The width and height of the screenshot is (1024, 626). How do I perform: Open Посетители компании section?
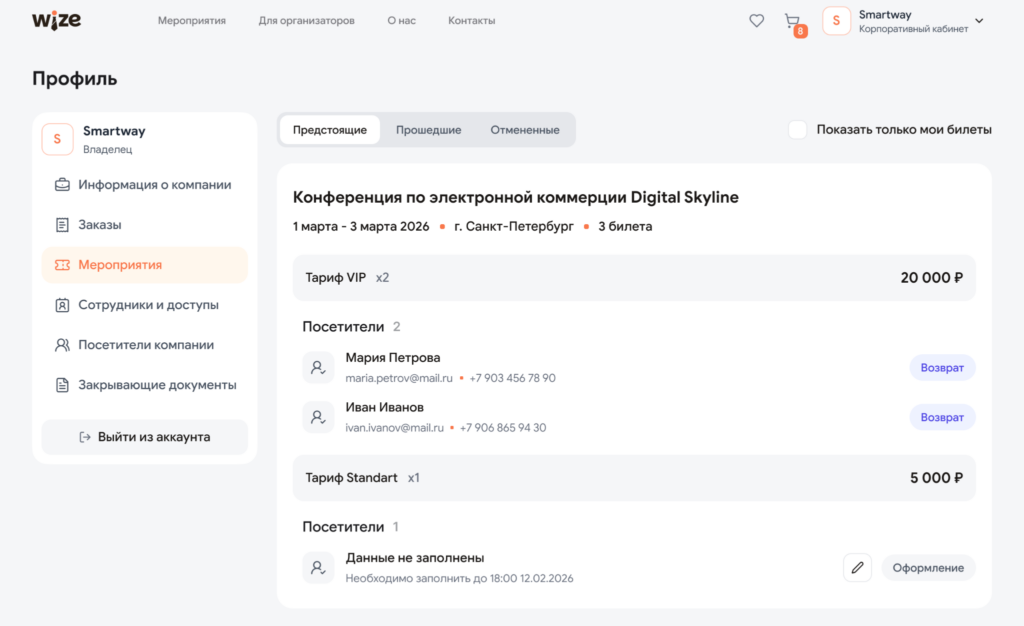pyautogui.click(x=144, y=345)
